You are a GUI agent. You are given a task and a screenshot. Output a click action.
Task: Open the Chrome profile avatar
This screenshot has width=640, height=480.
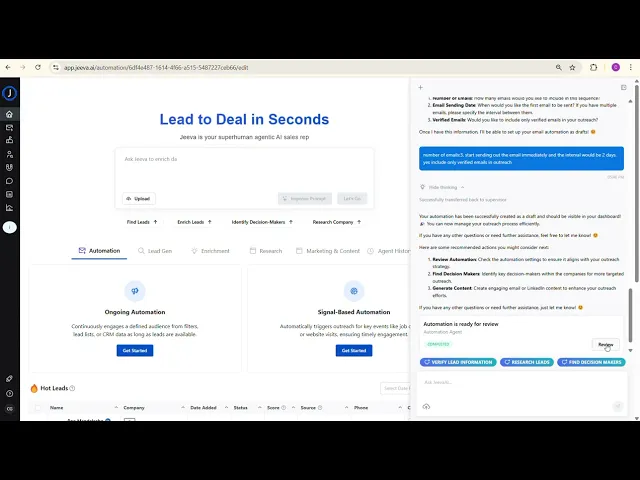pyautogui.click(x=616, y=67)
